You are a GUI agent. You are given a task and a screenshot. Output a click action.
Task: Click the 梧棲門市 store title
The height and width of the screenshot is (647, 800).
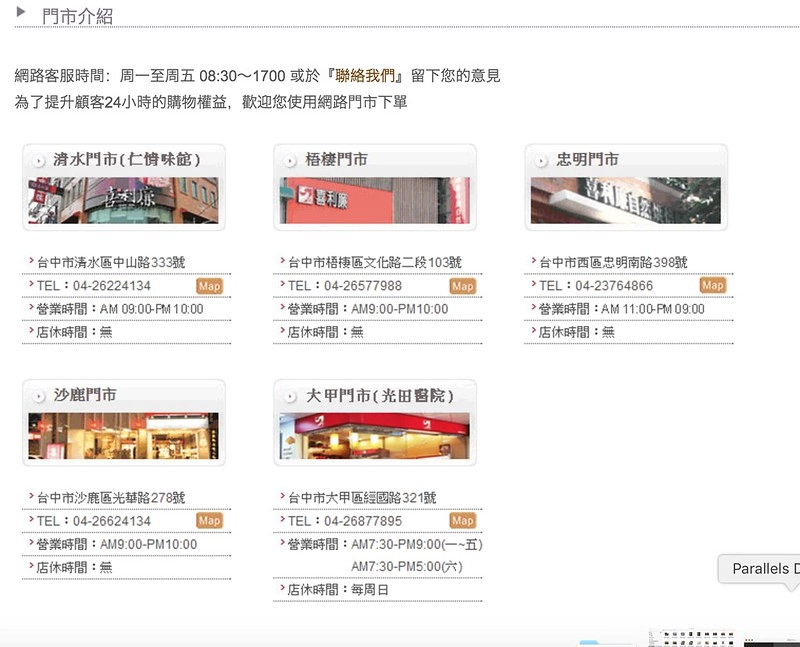[x=337, y=160]
